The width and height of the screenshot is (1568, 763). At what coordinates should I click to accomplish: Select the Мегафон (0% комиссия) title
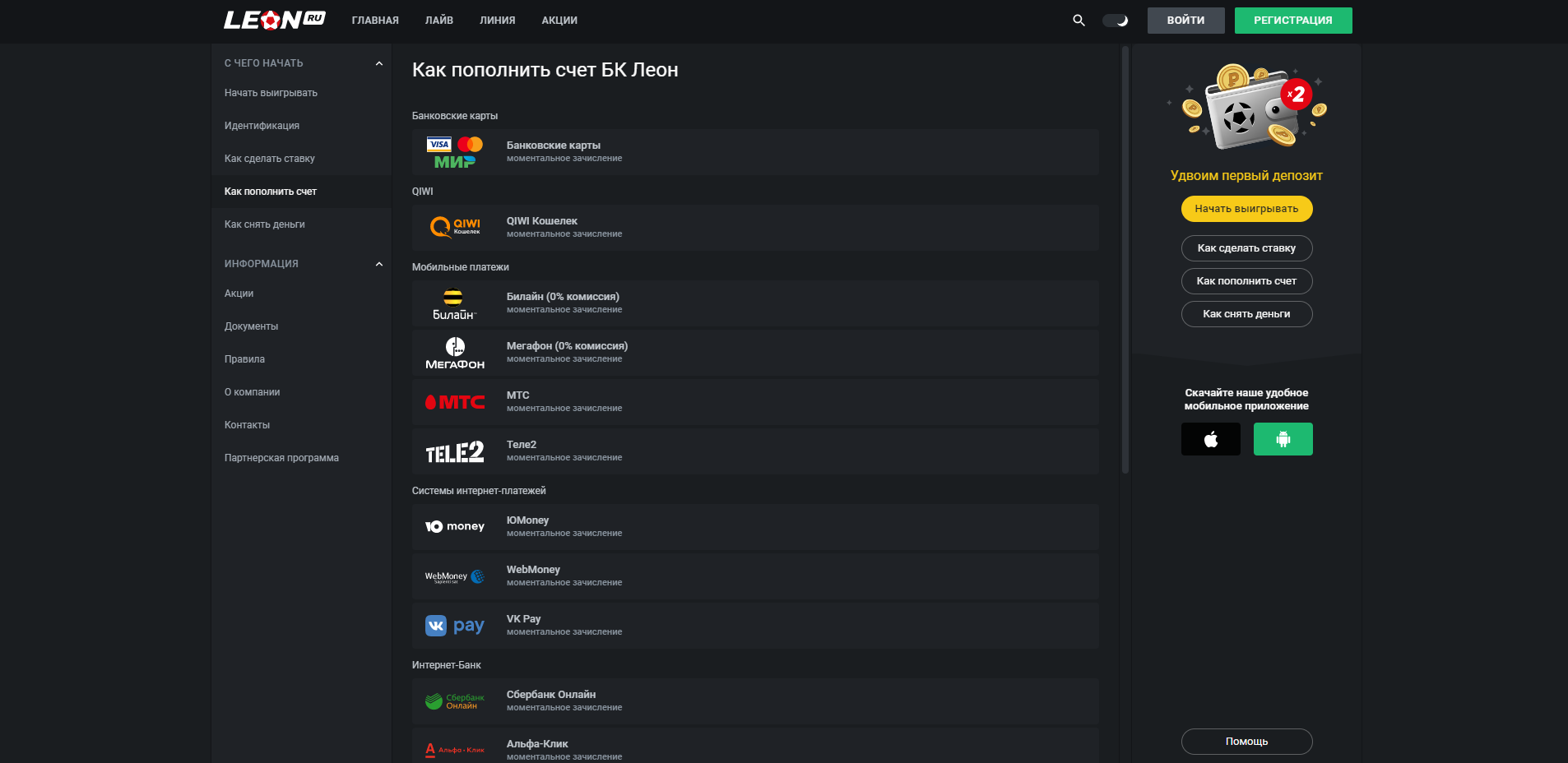point(567,346)
